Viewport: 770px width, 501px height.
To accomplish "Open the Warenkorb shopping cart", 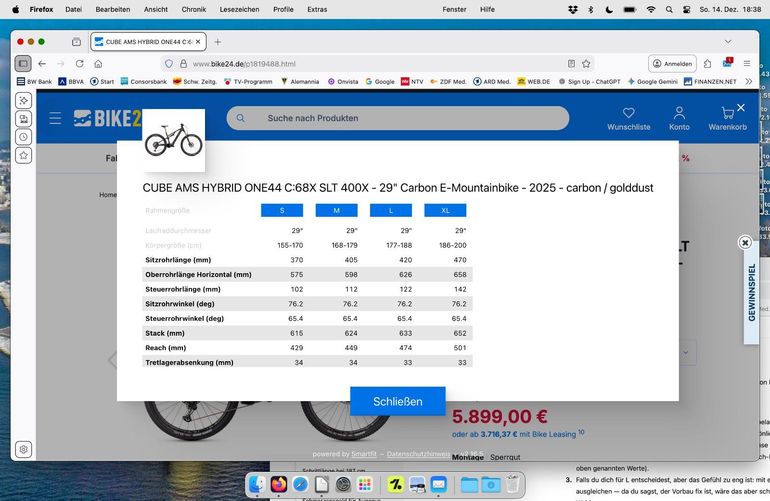I will [727, 113].
